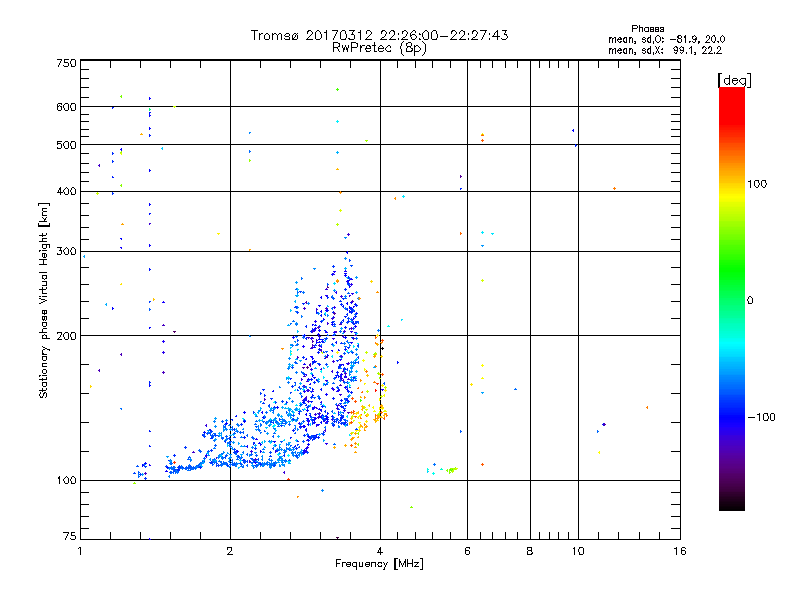Viewport: 800px width, 600px height.
Task: Click the 'RwPretec (8p)' subtitle
Action: tap(379, 48)
